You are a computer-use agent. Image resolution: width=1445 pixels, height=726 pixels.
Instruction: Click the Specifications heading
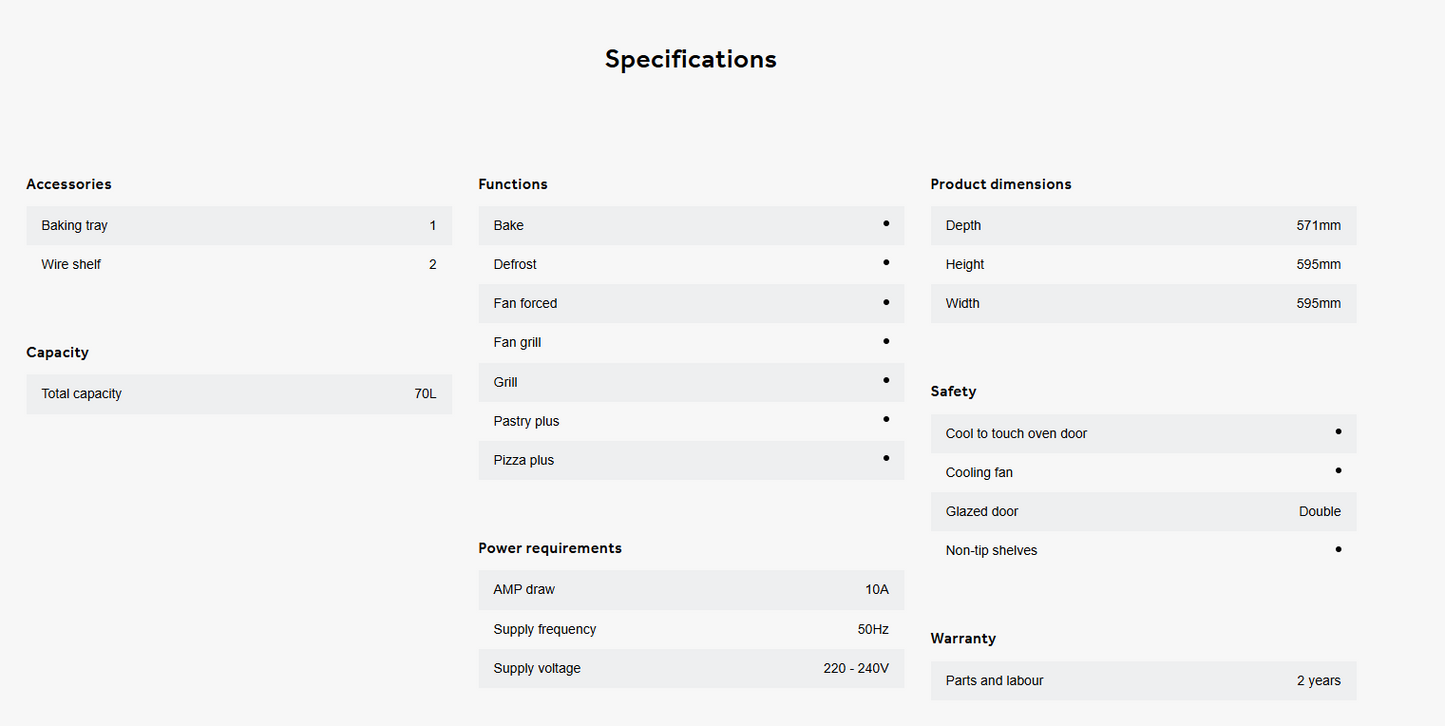(x=690, y=59)
